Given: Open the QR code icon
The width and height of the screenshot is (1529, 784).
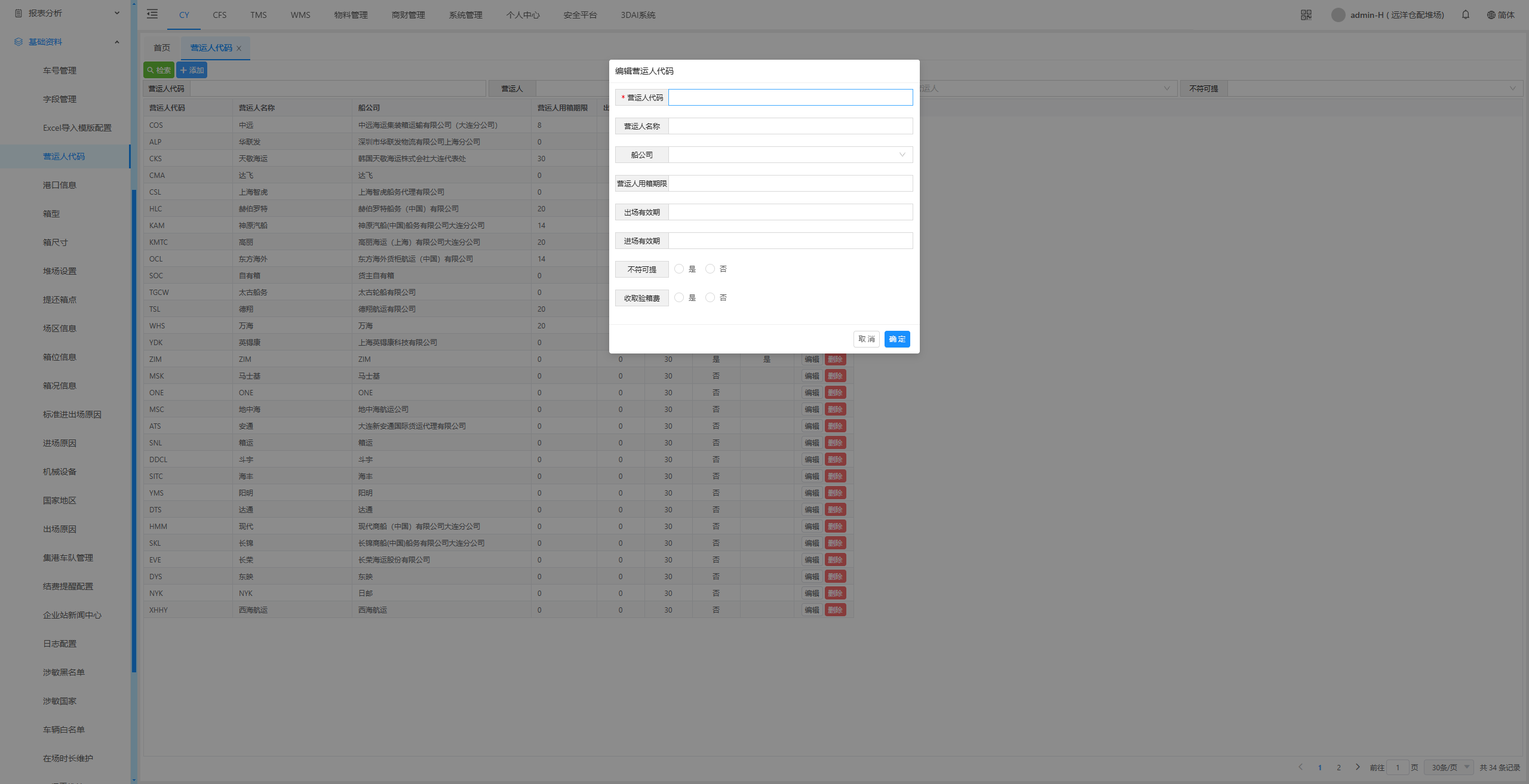Looking at the screenshot, I should point(1306,15).
